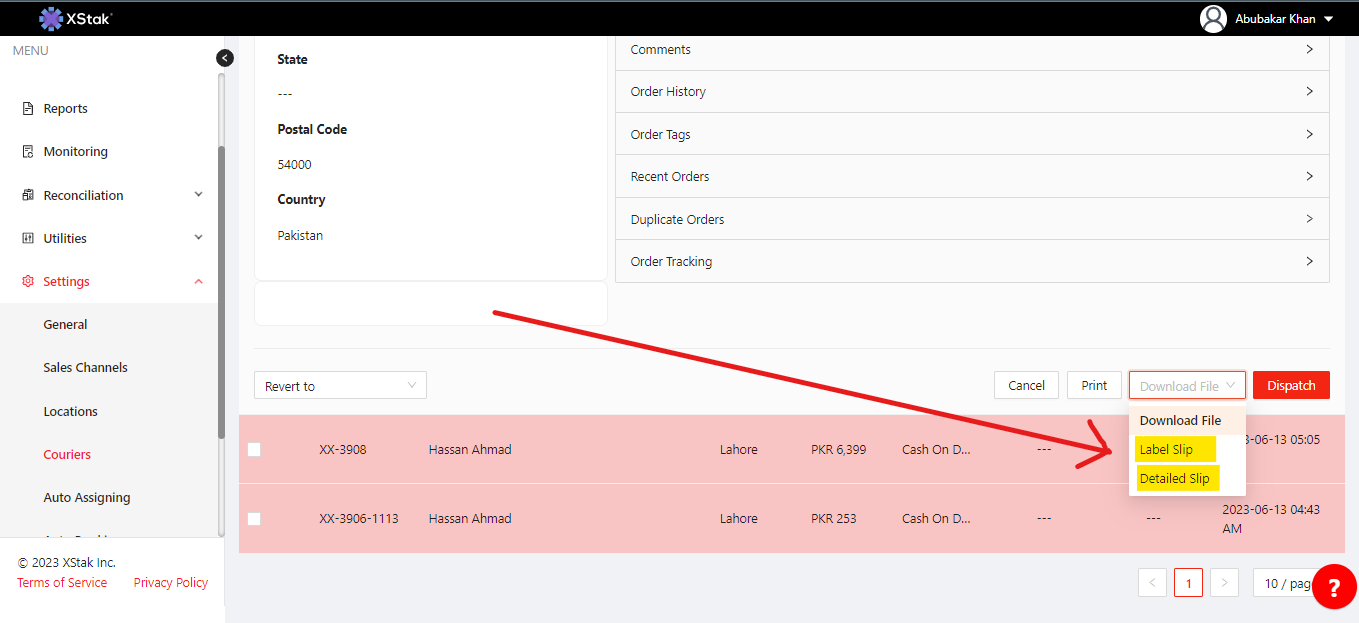Viewport: 1359px width, 623px height.
Task: Click the user avatar icon
Action: click(1213, 19)
